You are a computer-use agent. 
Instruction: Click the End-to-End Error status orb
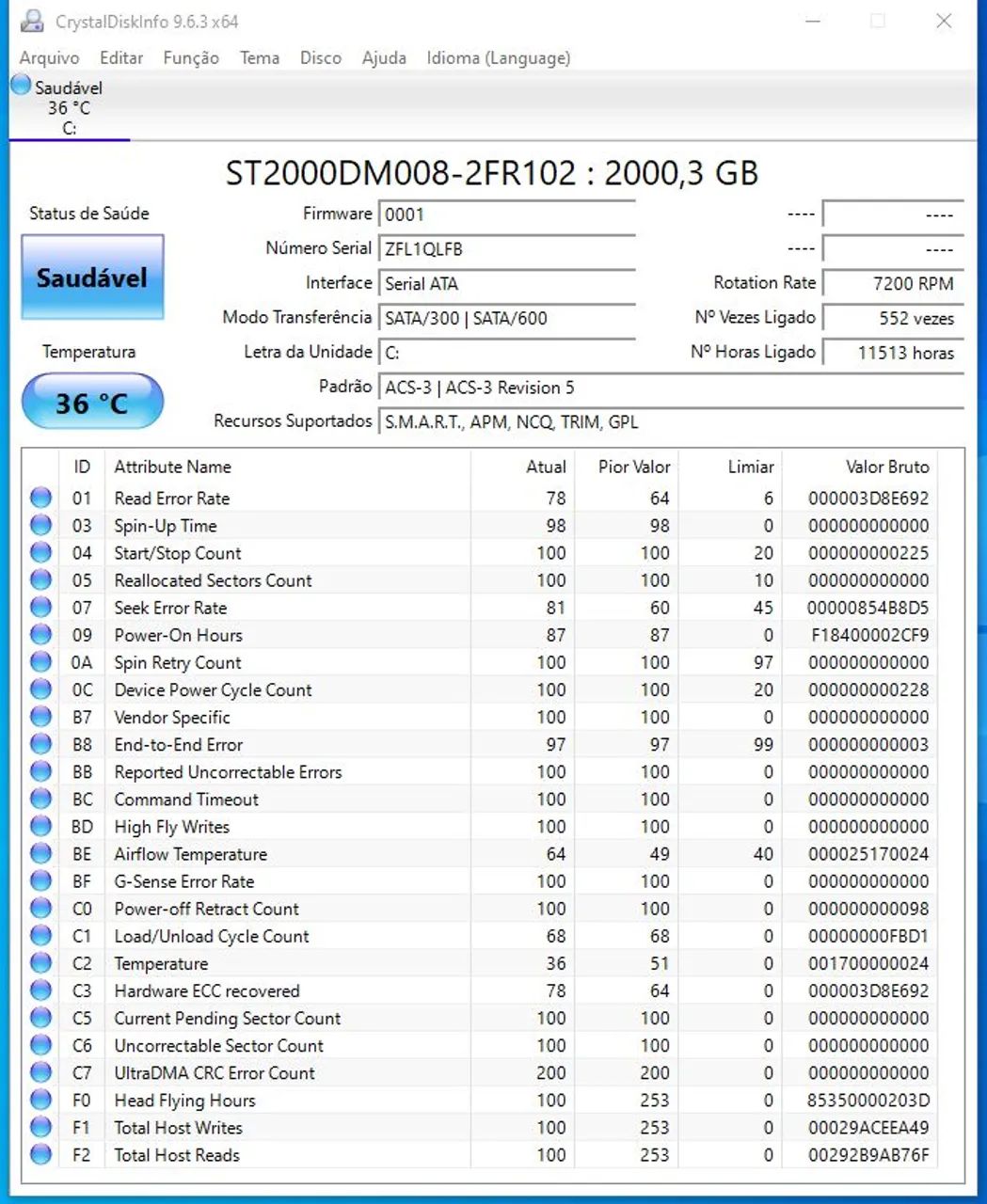point(41,743)
